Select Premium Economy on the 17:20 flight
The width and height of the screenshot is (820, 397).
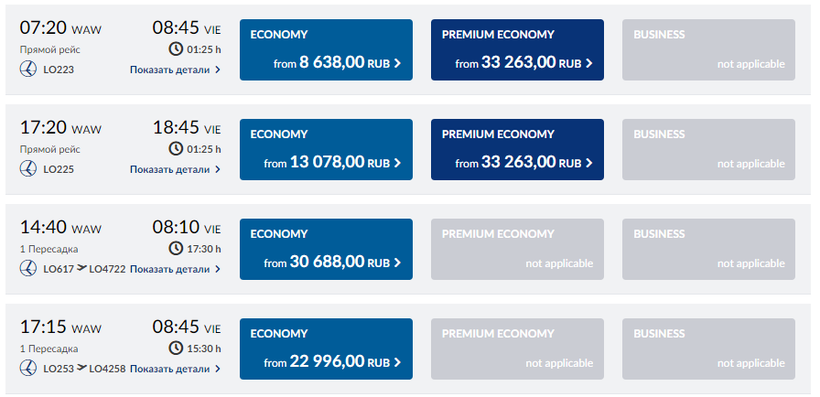517,150
